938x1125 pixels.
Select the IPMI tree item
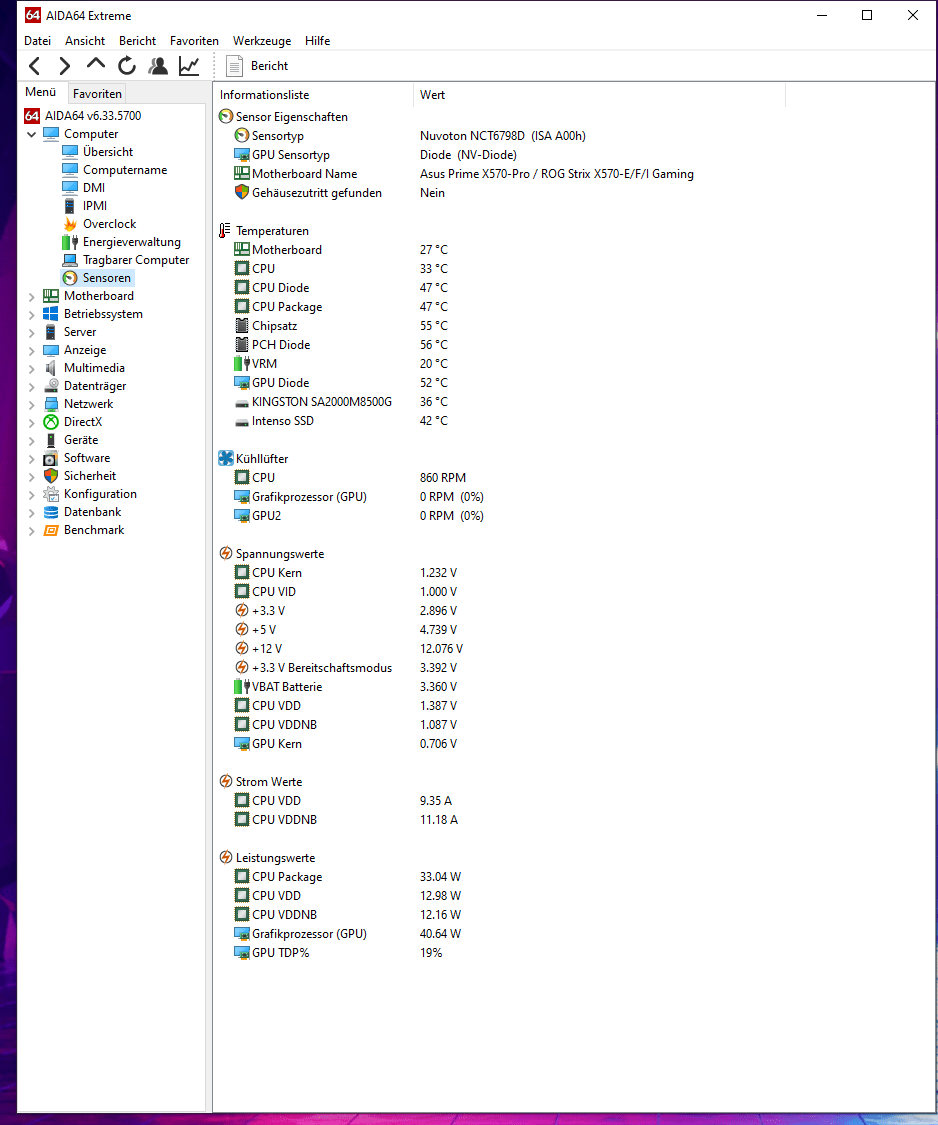[95, 205]
